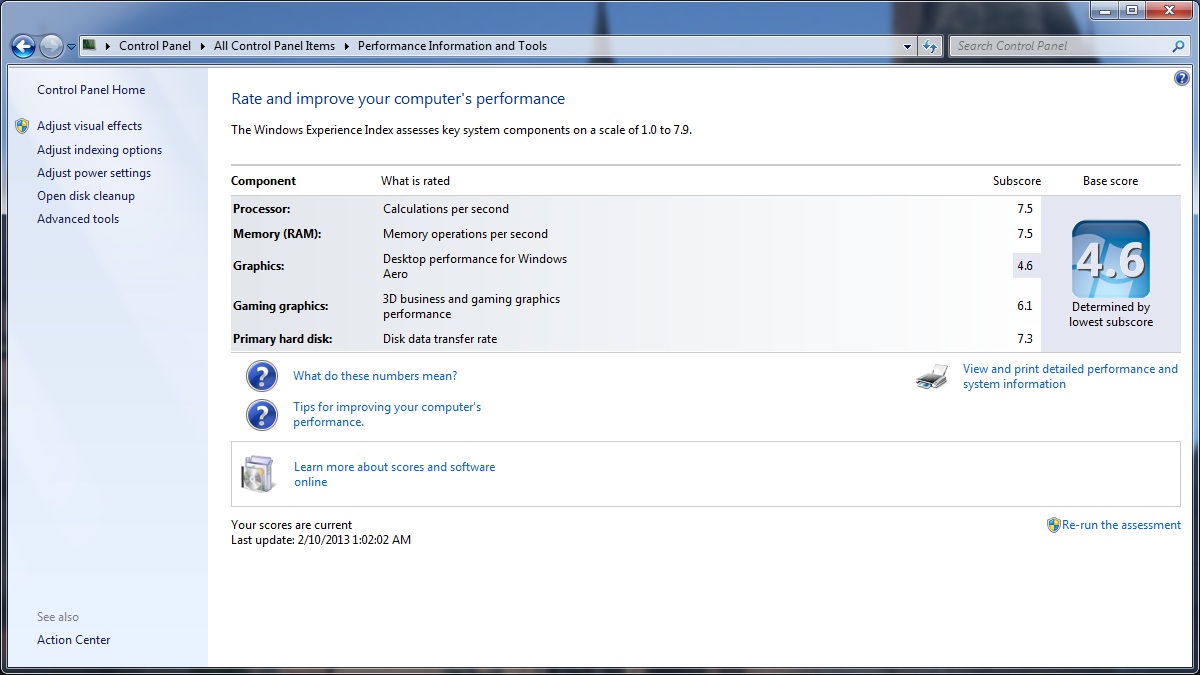Click Disk data transfer rate description
Viewport: 1200px width, 675px height.
[x=440, y=339]
